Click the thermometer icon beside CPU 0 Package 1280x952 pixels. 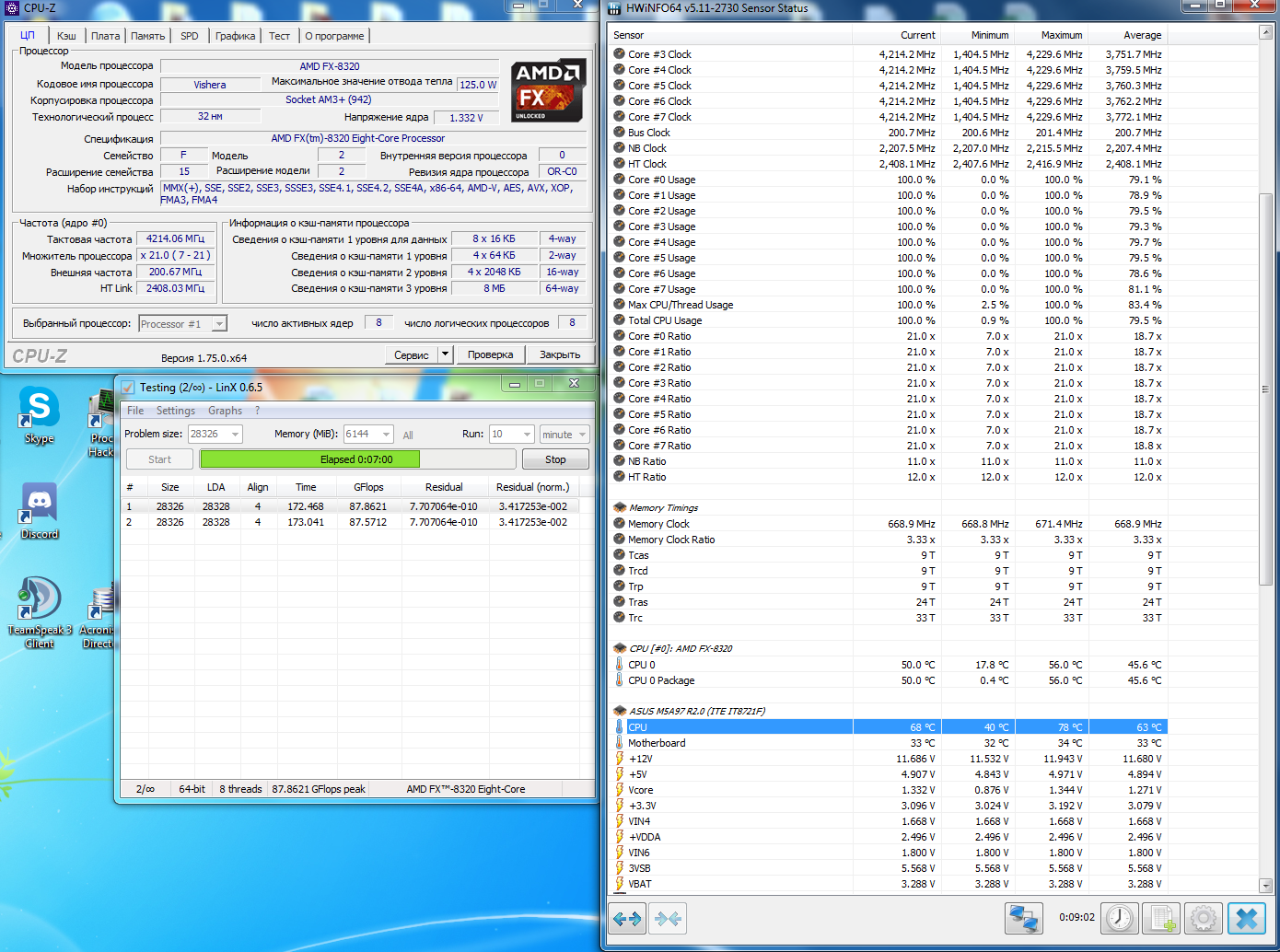[x=620, y=680]
